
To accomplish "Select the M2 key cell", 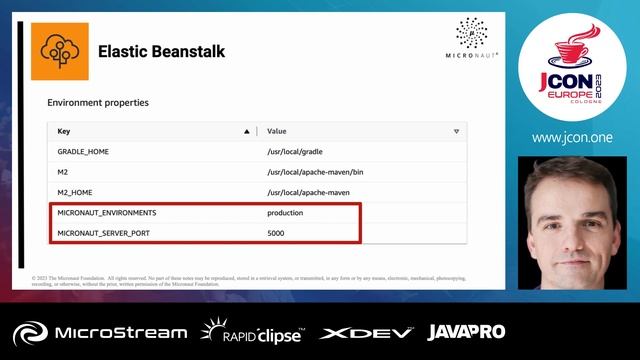I will [x=62, y=172].
